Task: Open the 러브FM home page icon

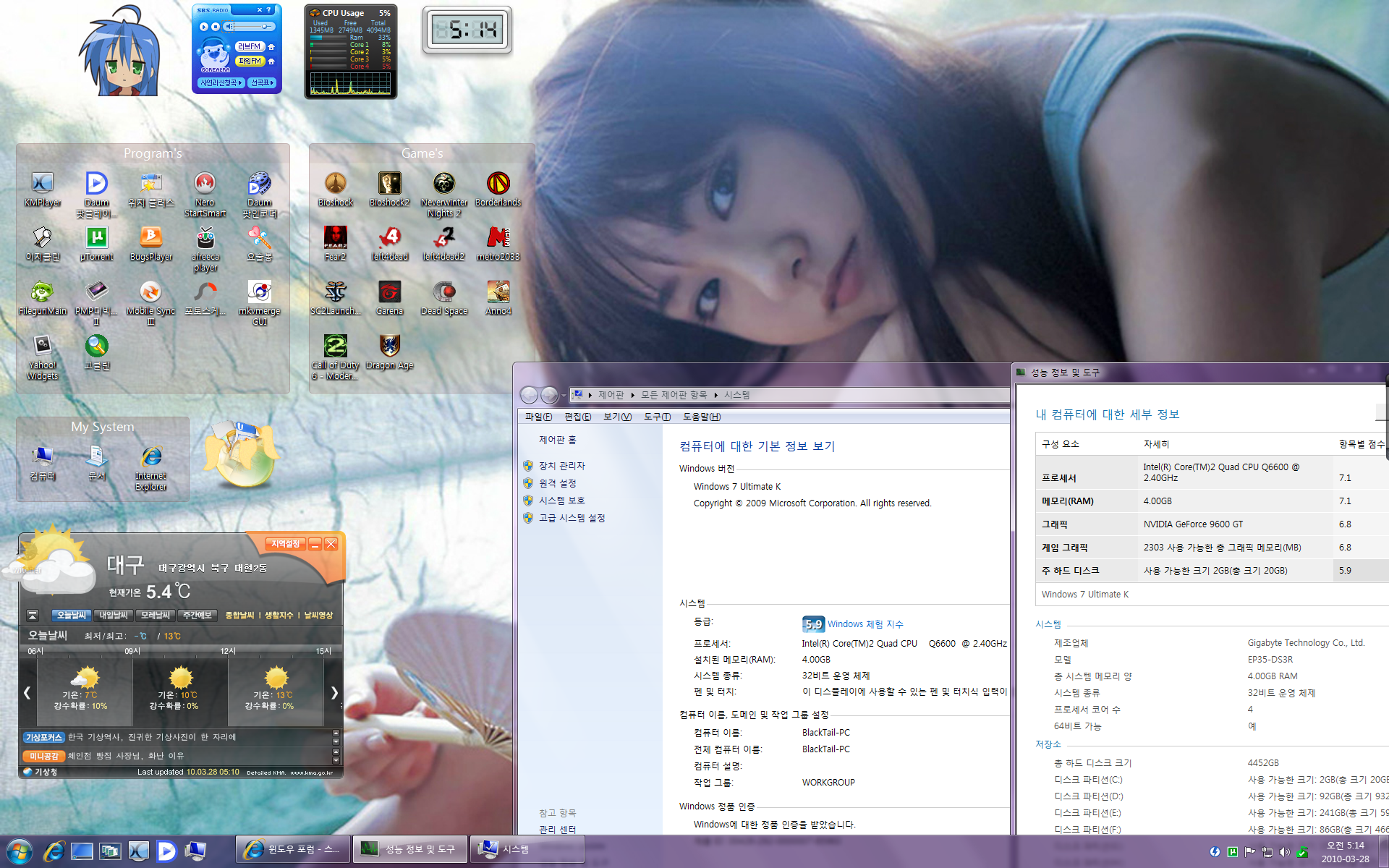Action: tap(271, 46)
